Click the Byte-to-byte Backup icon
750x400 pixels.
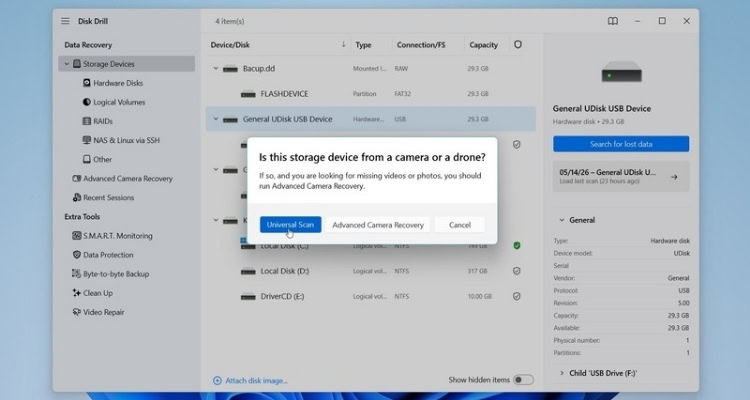[x=77, y=274]
